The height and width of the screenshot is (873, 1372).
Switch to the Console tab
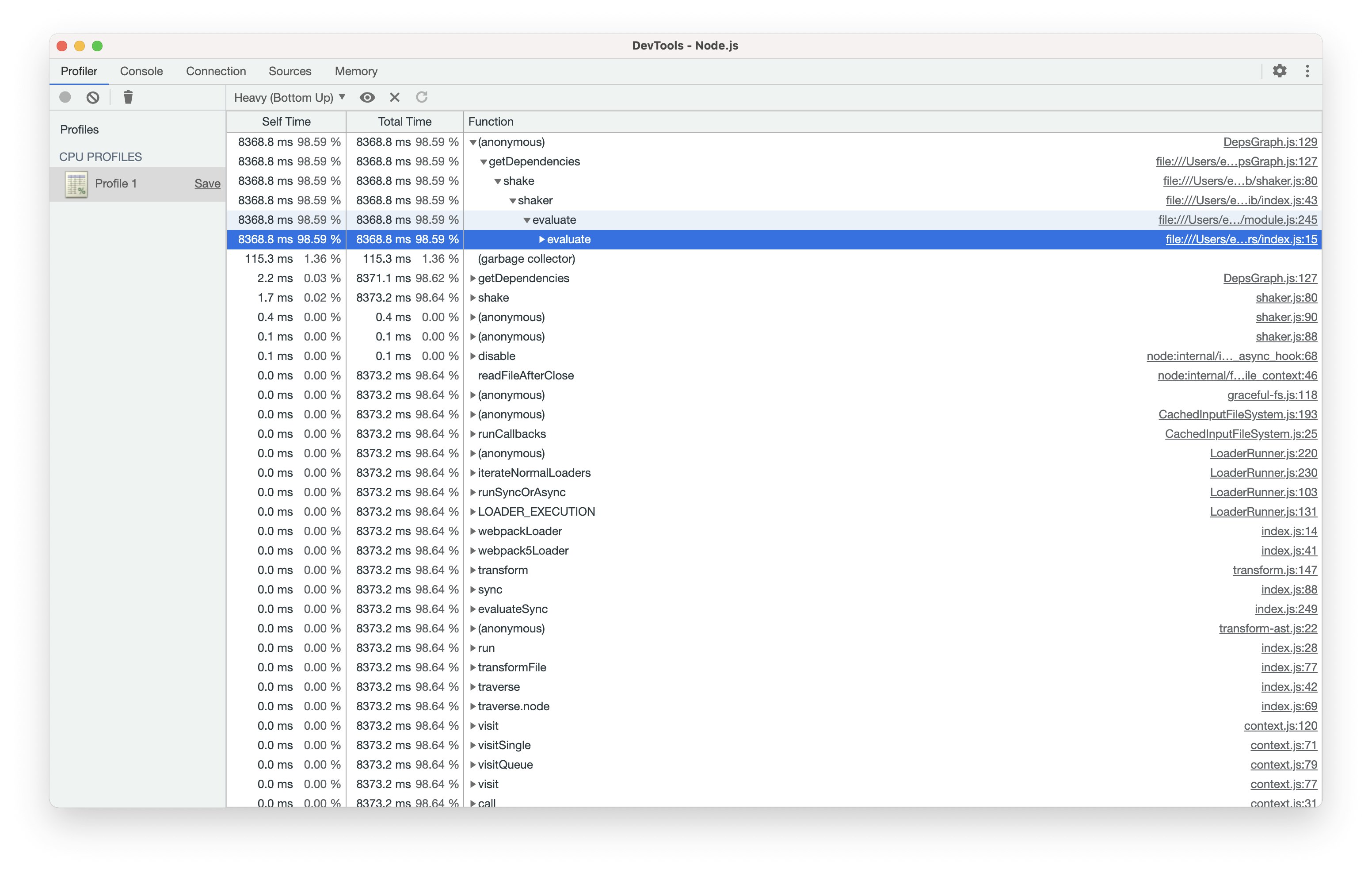[141, 71]
